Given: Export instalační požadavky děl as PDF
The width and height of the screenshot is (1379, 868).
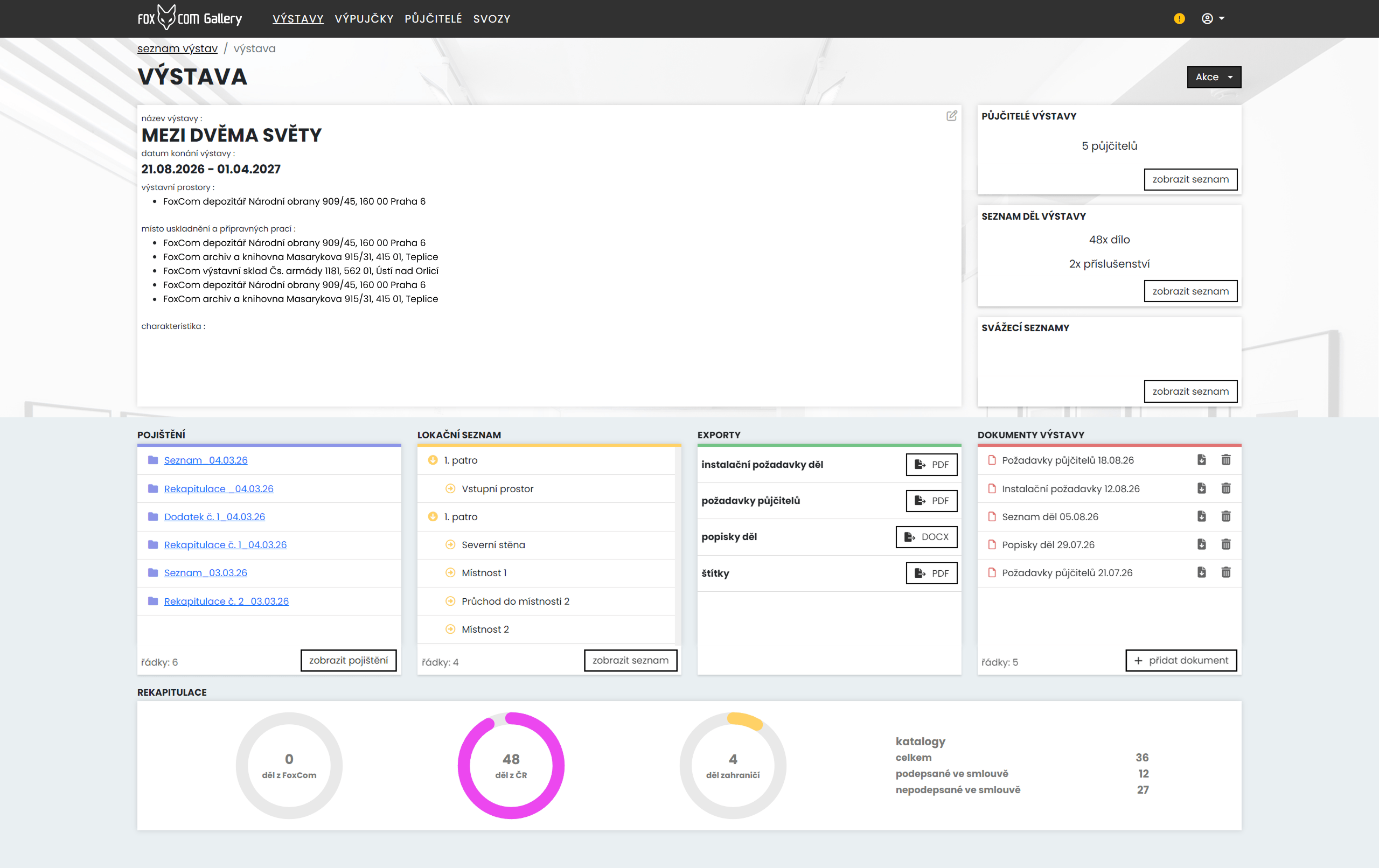Looking at the screenshot, I should pyautogui.click(x=931, y=464).
